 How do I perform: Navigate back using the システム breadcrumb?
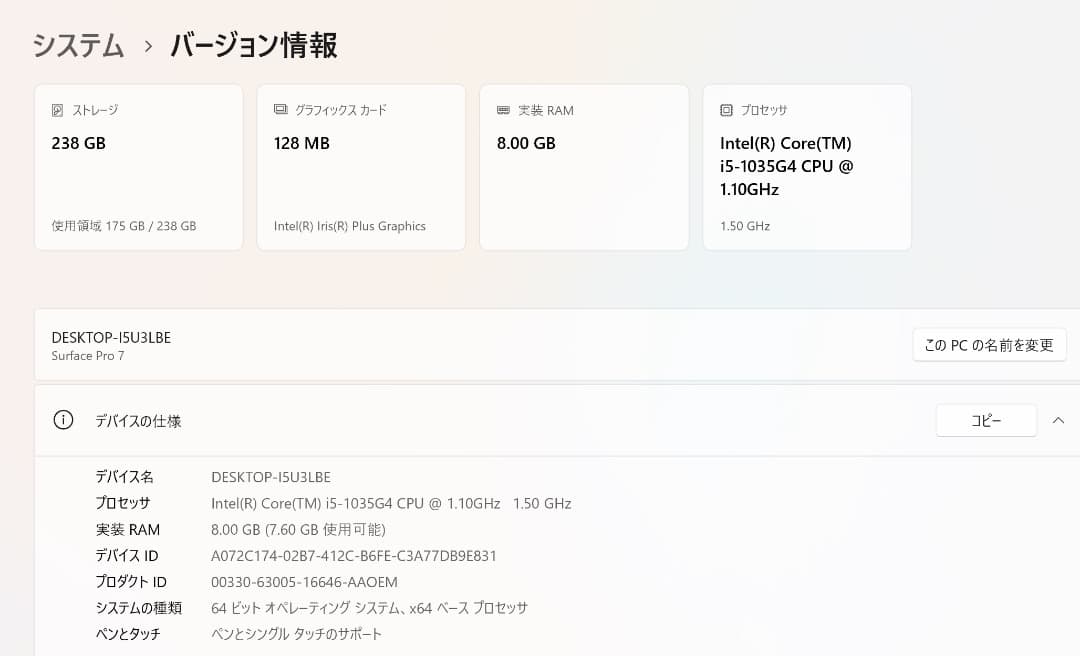(x=78, y=46)
